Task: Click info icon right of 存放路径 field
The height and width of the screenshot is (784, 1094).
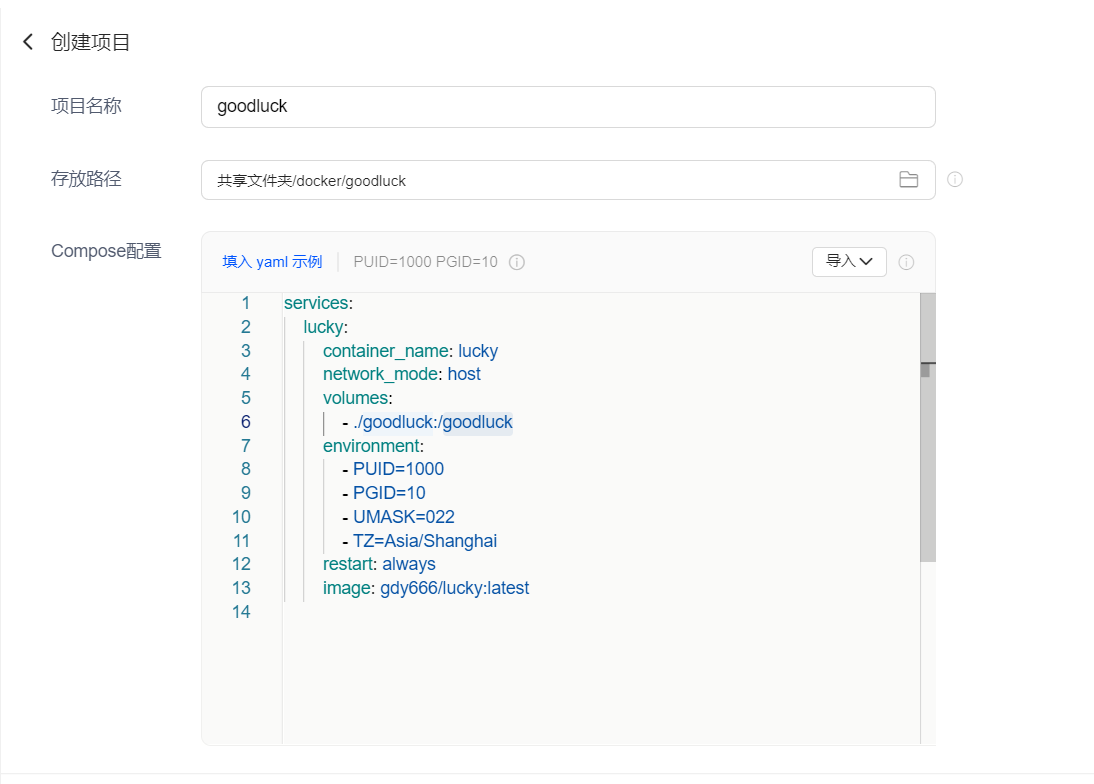Action: pyautogui.click(x=955, y=180)
